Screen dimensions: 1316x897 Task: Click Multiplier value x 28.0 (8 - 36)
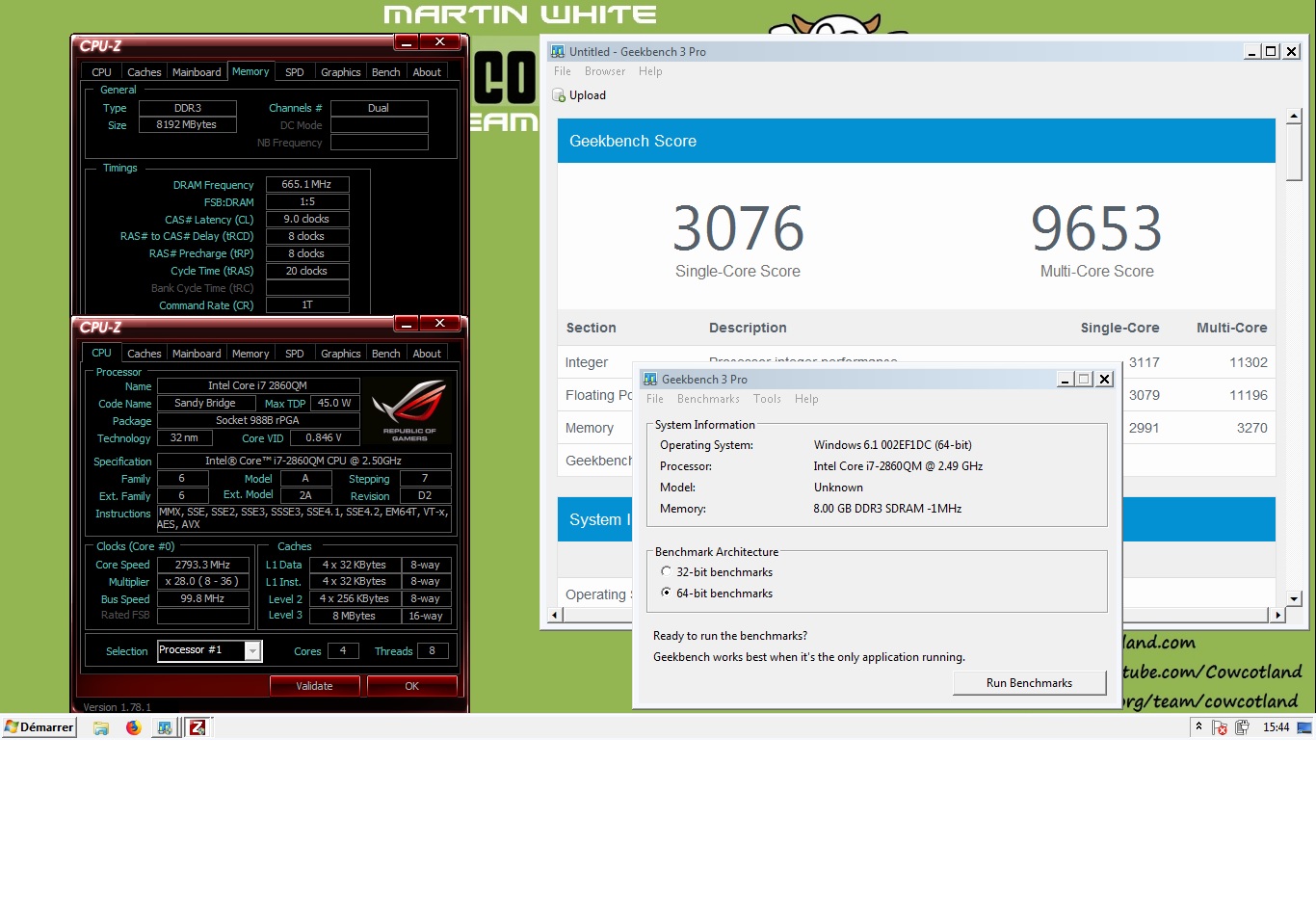[x=202, y=581]
